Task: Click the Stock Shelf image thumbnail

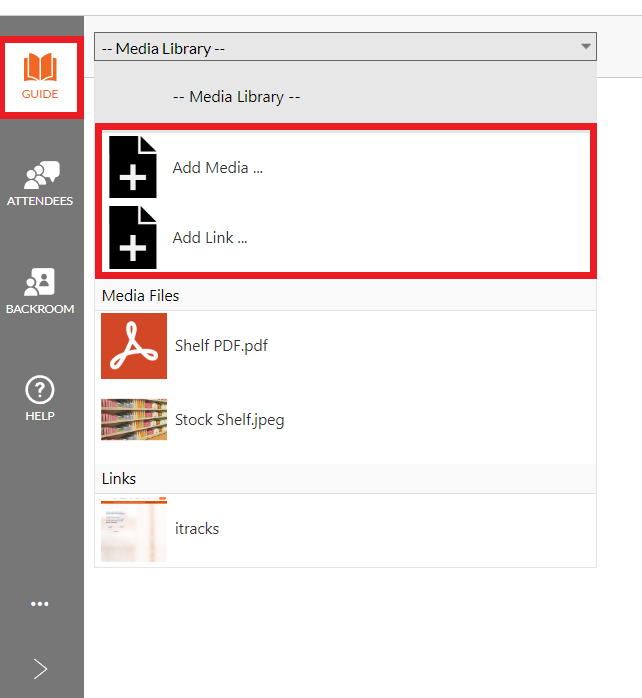Action: point(134,419)
